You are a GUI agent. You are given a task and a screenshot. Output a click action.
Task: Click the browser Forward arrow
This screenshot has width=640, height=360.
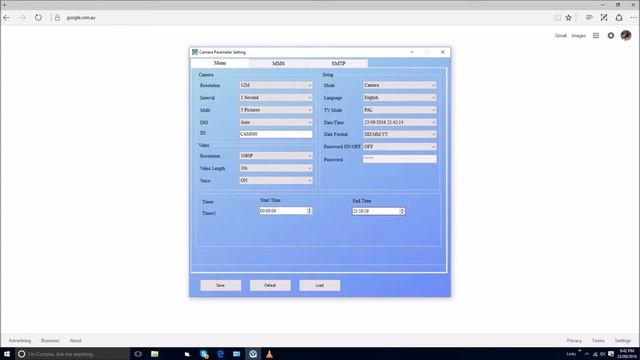pyautogui.click(x=22, y=18)
